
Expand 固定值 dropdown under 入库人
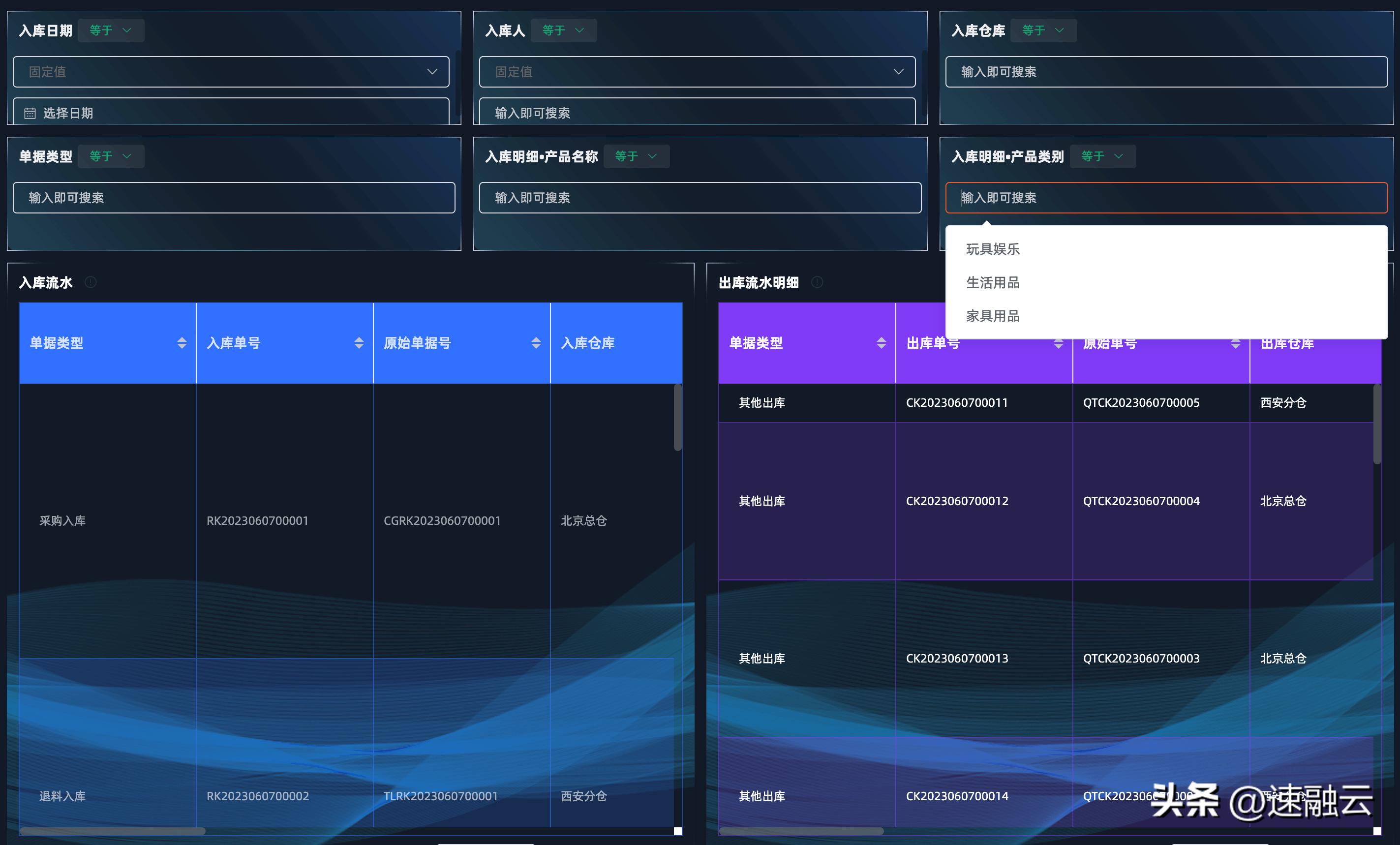pos(697,72)
